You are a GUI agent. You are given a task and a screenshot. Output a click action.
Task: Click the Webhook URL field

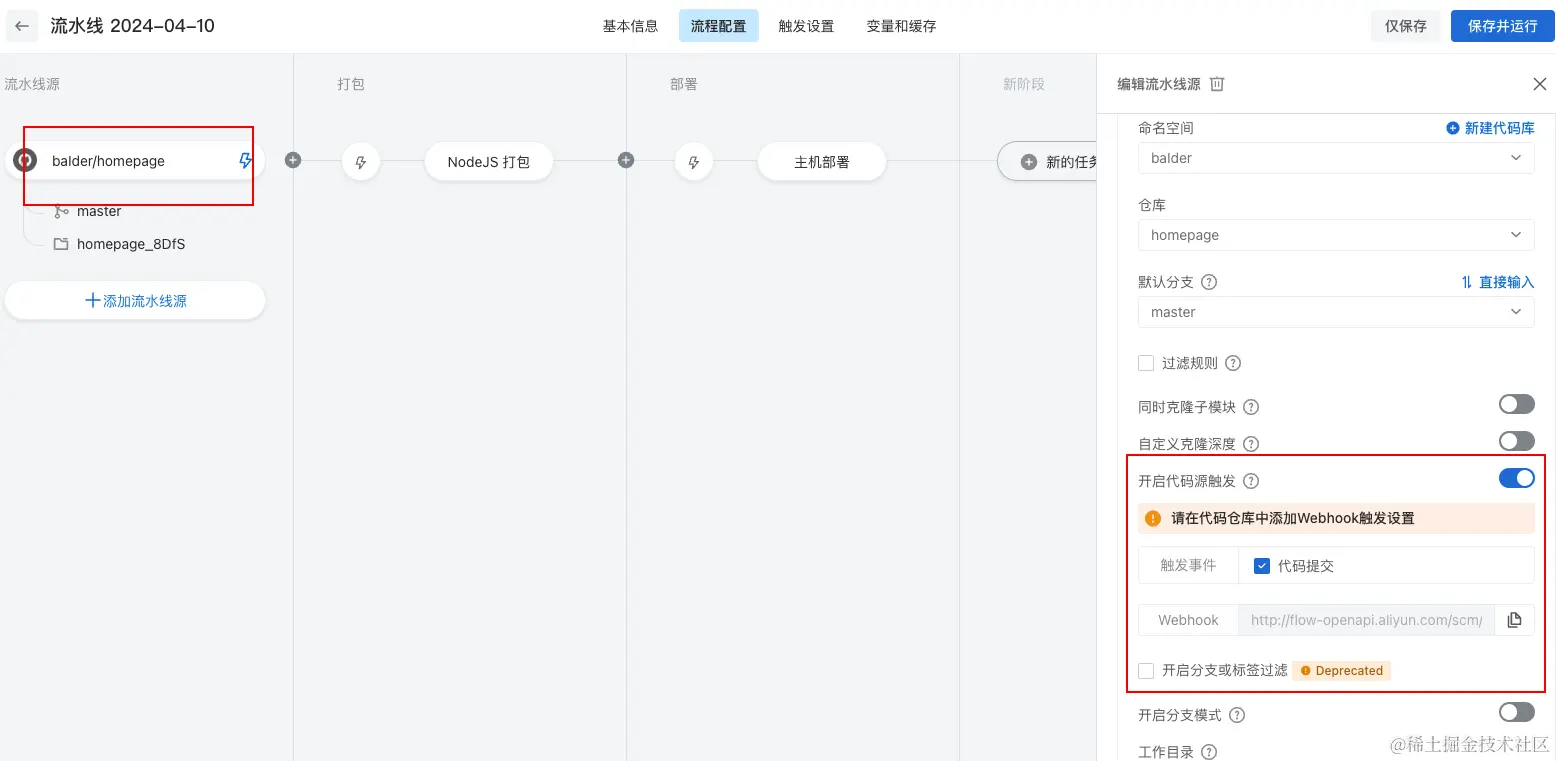[x=1366, y=620]
